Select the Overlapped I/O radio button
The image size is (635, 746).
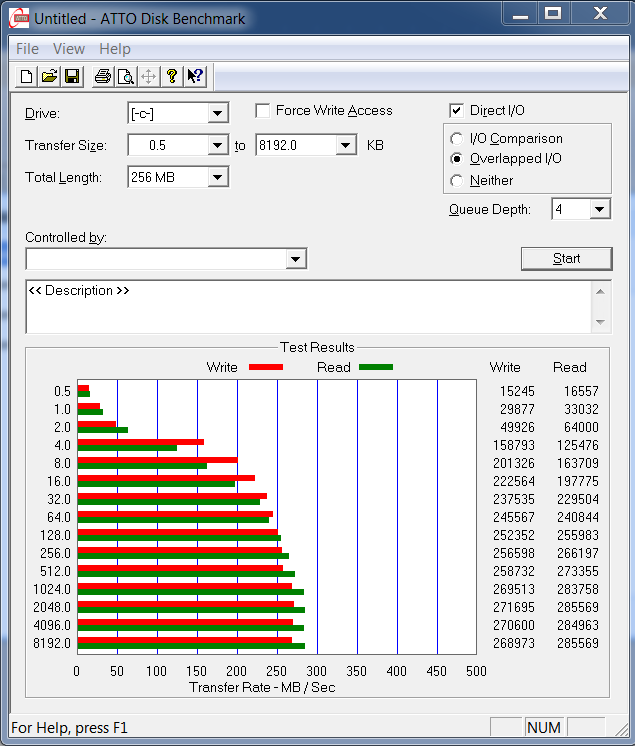pos(456,158)
